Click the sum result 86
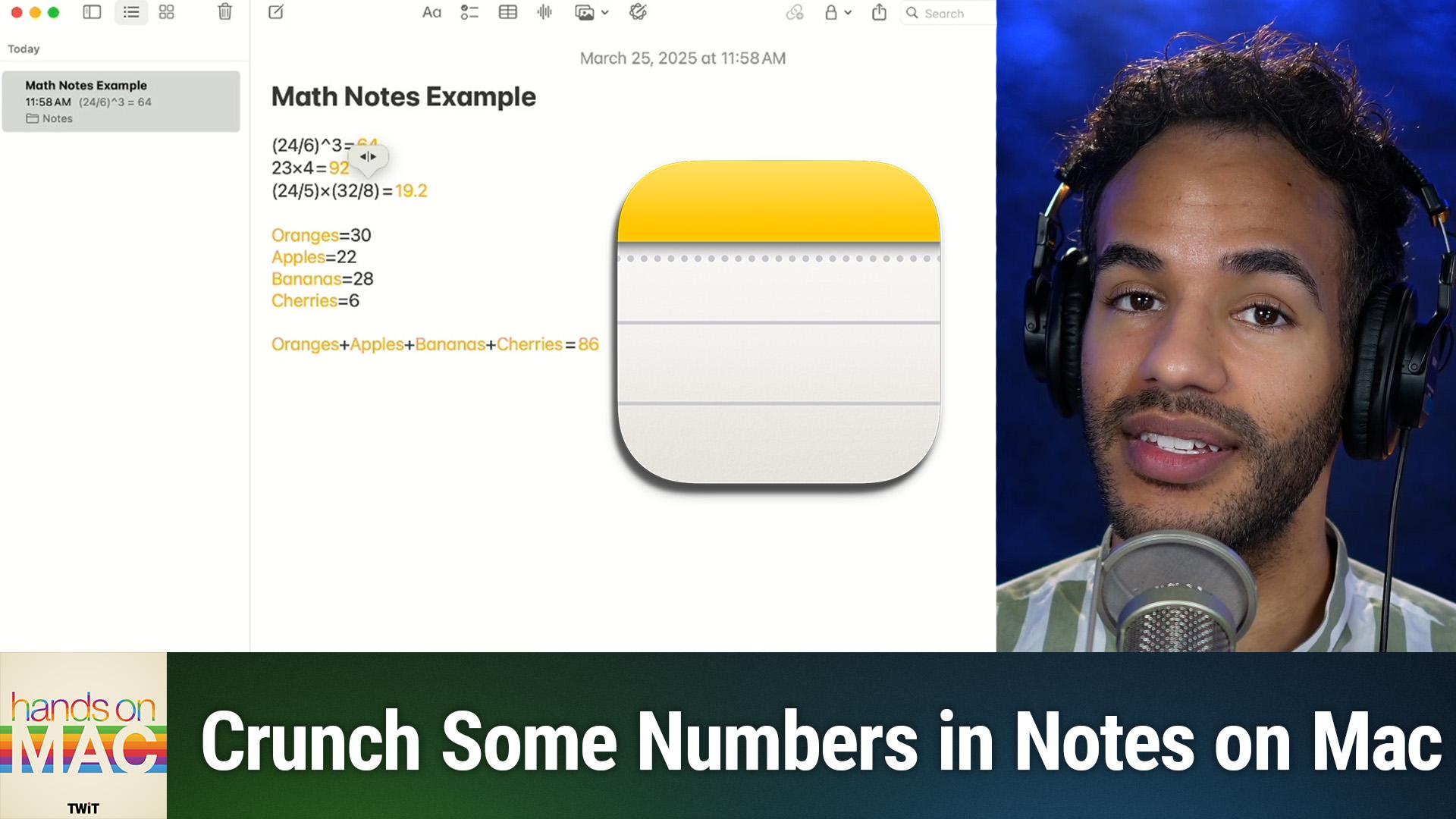The width and height of the screenshot is (1456, 819). point(588,344)
